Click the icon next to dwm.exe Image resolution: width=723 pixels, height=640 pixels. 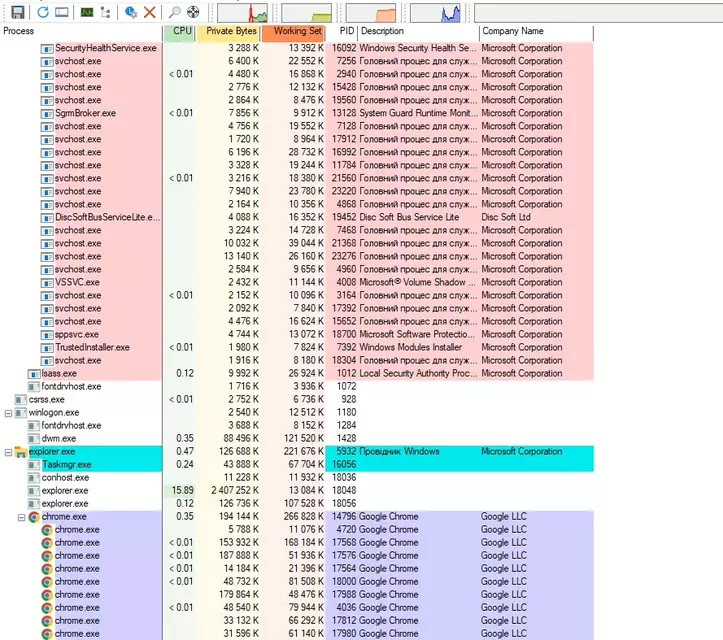(x=34, y=439)
